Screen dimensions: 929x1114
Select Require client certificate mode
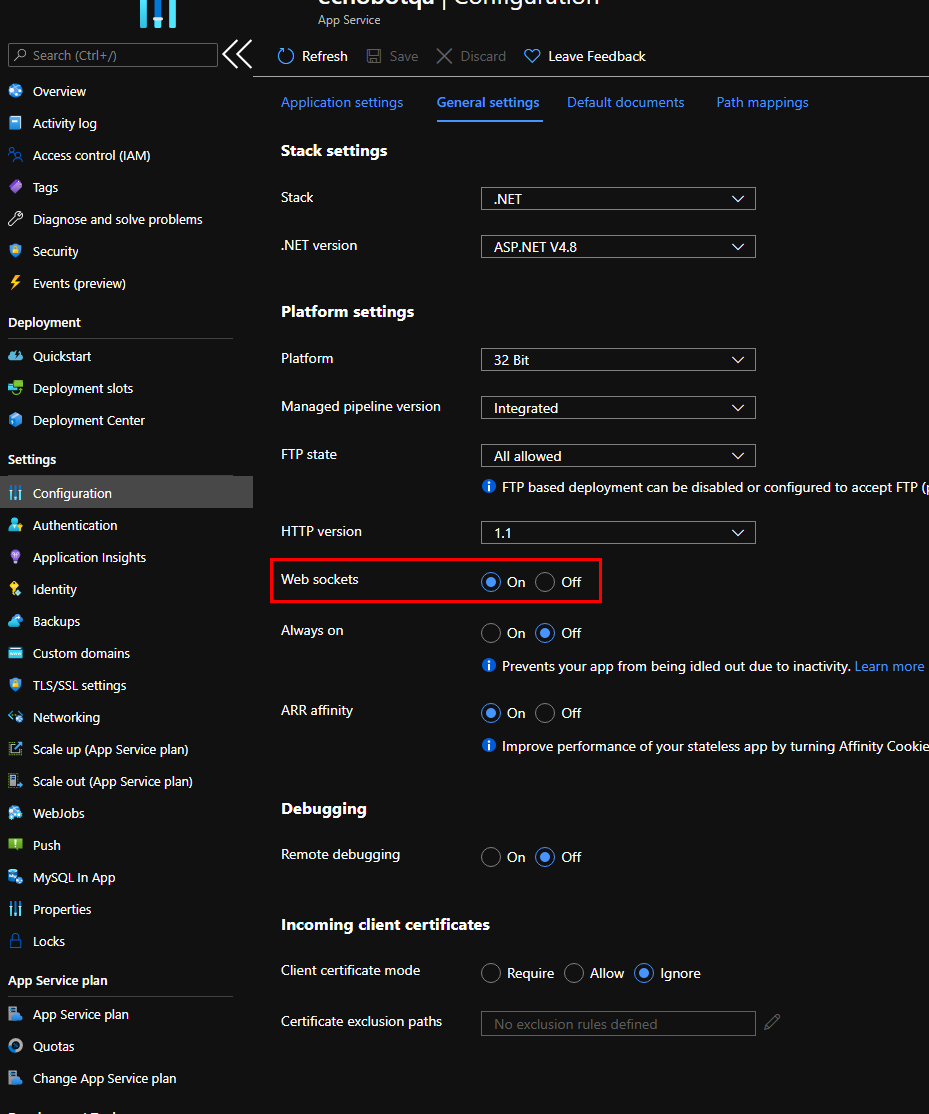pos(491,973)
